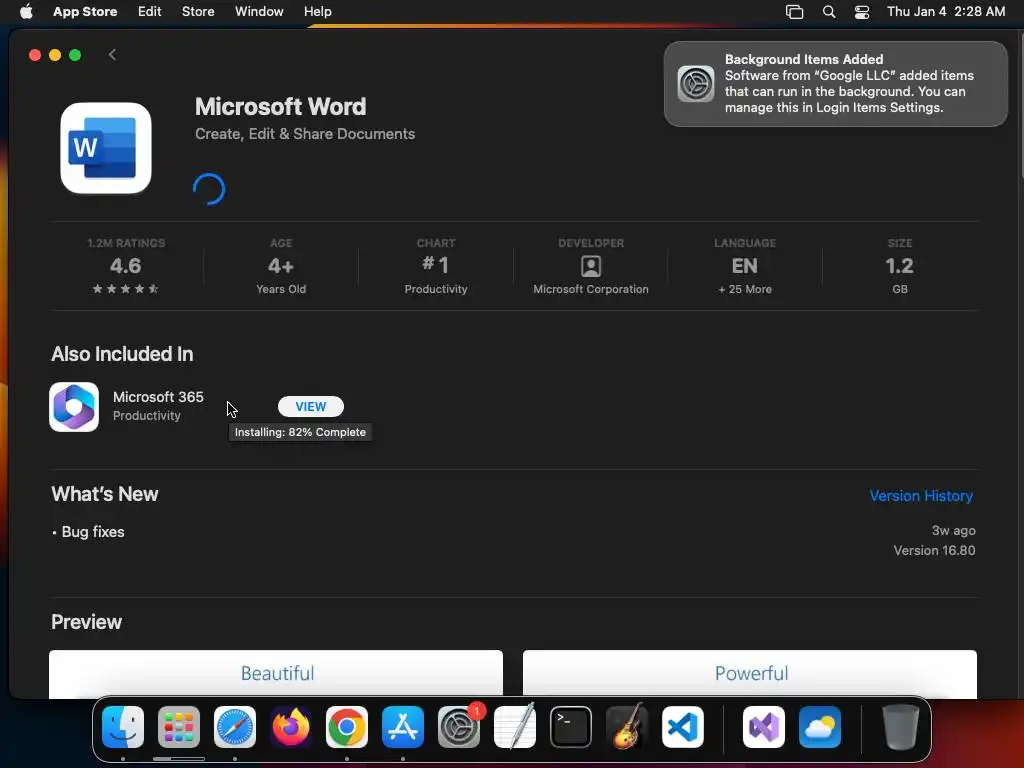Image resolution: width=1024 pixels, height=768 pixels.
Task: Open the Version History link
Action: (x=921, y=496)
